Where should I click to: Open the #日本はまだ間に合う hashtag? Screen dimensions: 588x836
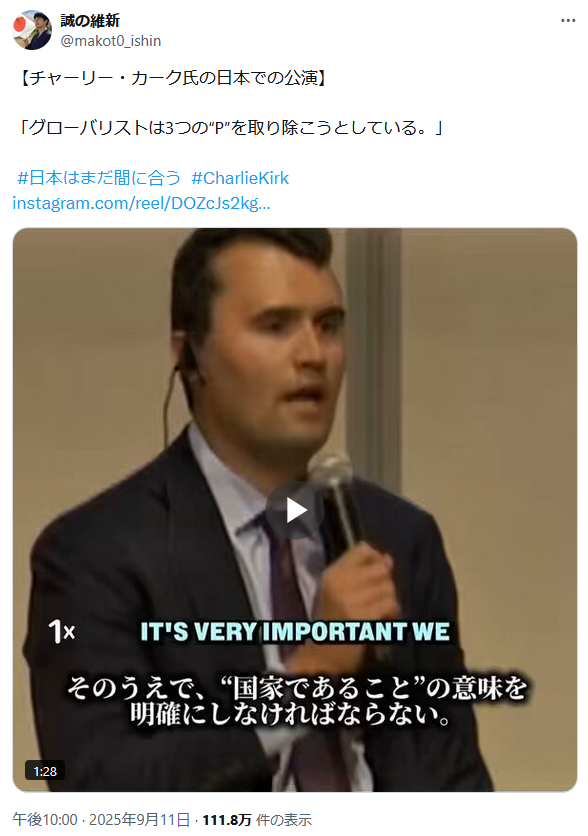click(99, 178)
